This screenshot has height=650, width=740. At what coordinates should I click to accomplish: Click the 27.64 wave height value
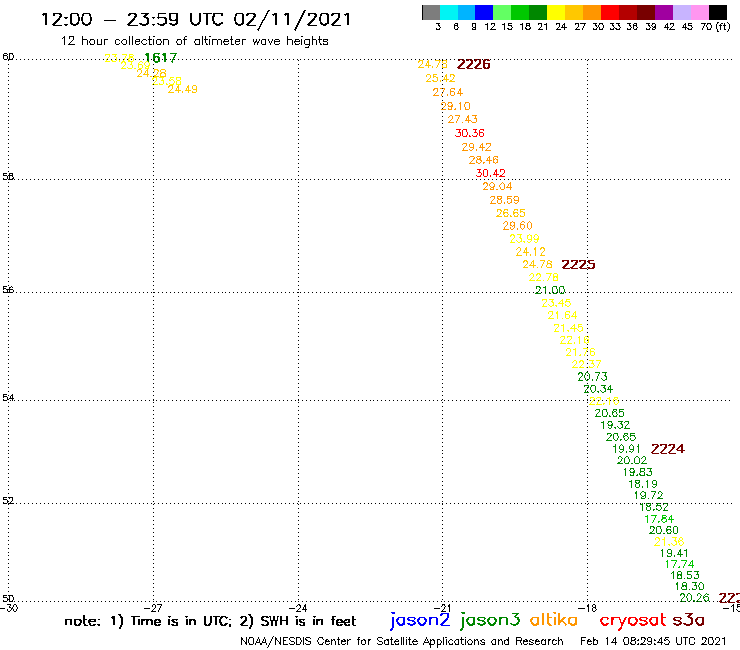click(448, 92)
